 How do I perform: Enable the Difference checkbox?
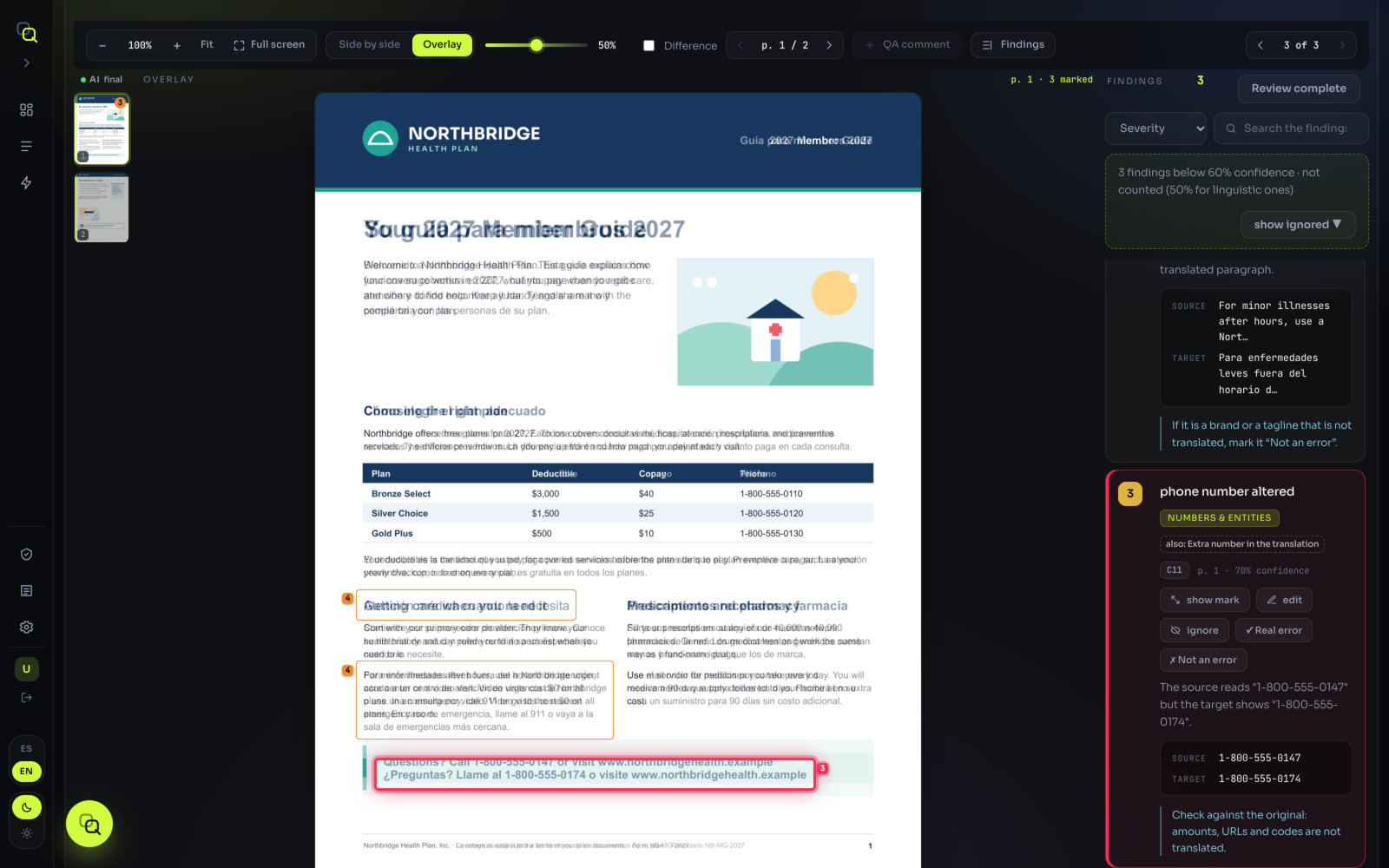pyautogui.click(x=648, y=45)
